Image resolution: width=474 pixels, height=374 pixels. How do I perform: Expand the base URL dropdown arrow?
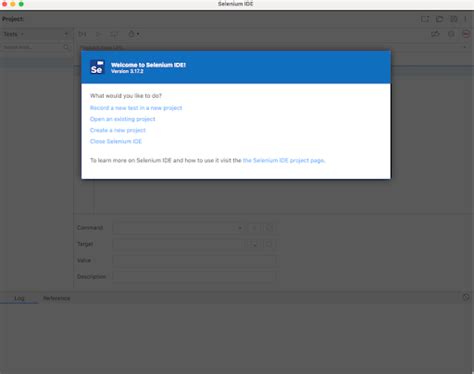coord(465,48)
